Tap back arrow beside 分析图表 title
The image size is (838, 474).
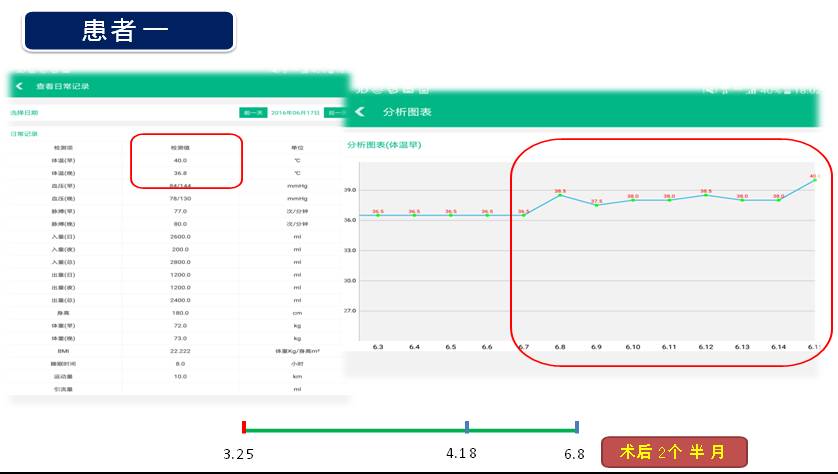coord(360,112)
